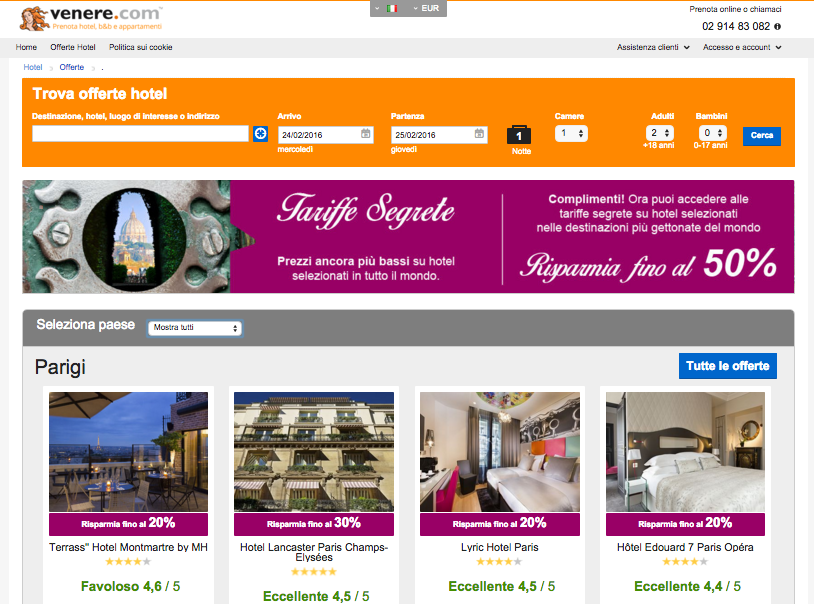The image size is (814, 604).
Task: Click the Tariffe Segrete promotional banner
Action: (x=408, y=236)
